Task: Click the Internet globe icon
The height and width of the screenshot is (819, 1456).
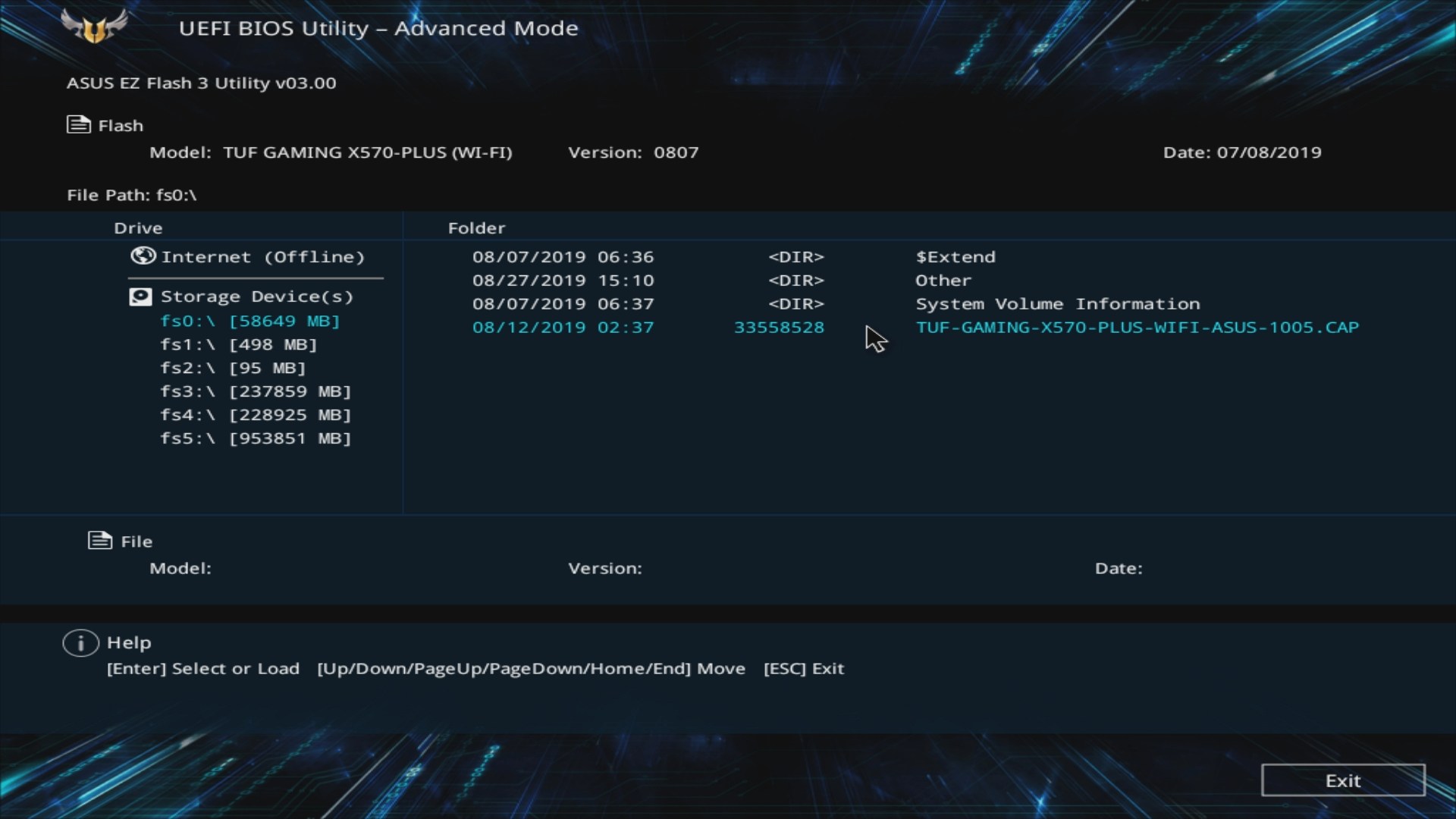Action: [143, 256]
